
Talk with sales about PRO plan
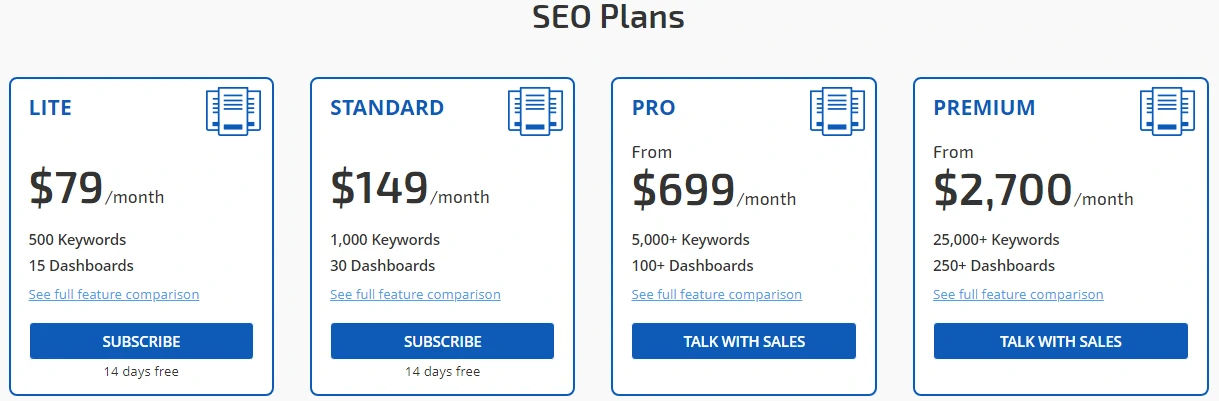click(x=744, y=341)
